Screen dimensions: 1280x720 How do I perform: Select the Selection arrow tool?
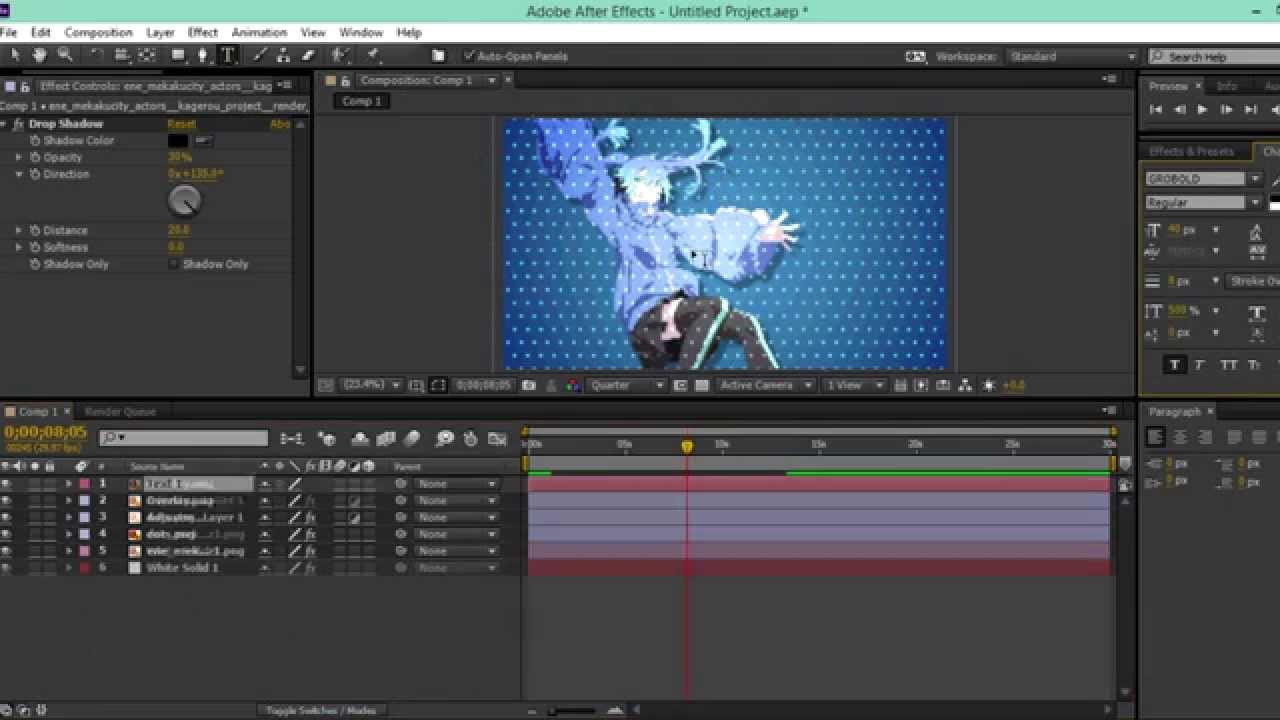point(14,56)
